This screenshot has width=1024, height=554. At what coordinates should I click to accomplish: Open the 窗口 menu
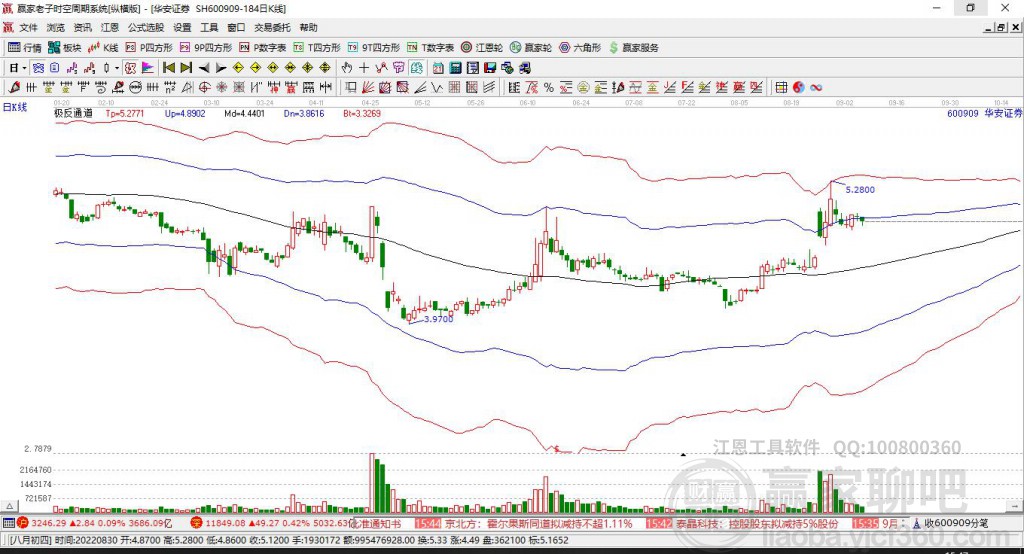click(236, 27)
